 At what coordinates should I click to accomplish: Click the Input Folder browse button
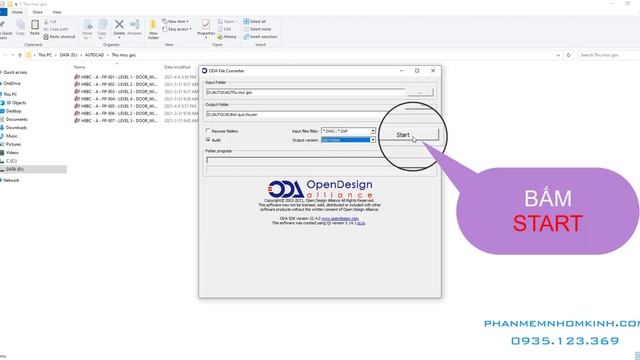(420, 92)
